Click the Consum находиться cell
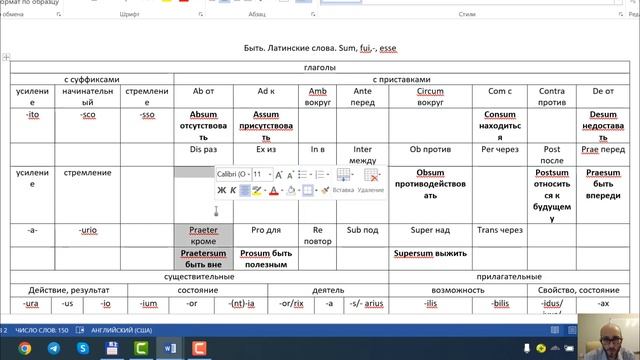 pos(500,126)
